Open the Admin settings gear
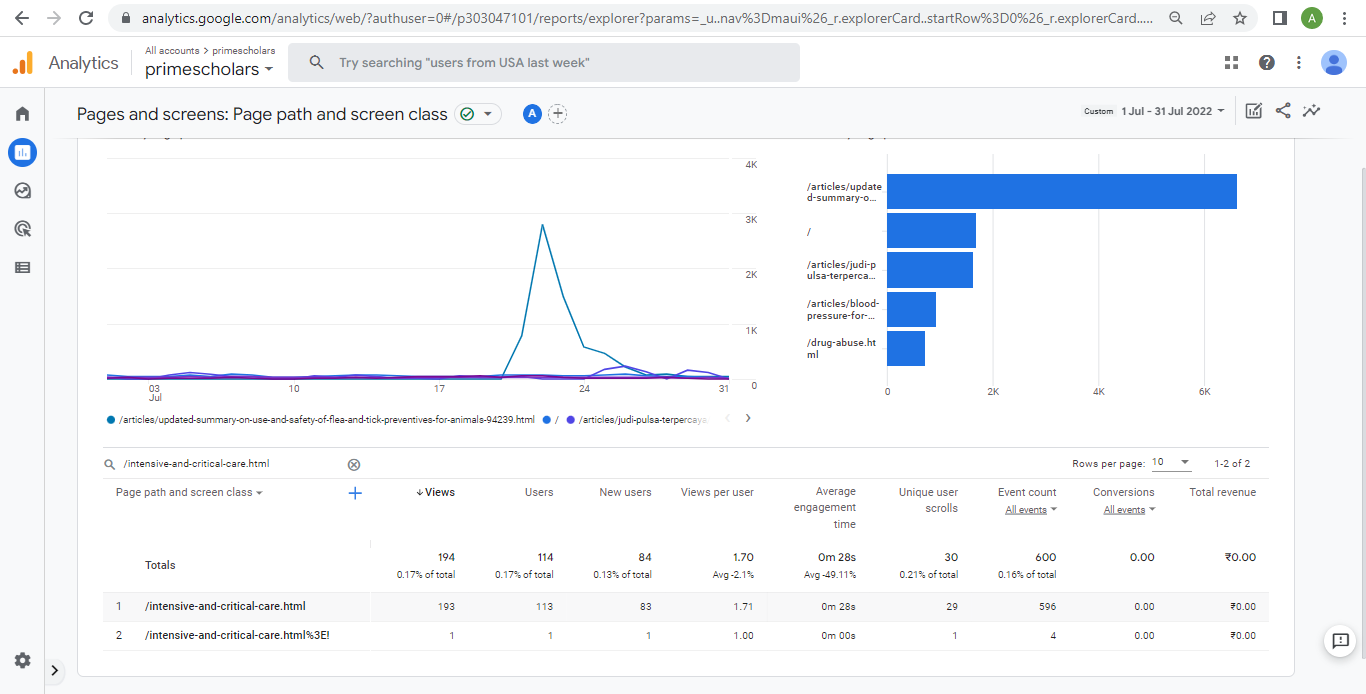Viewport: 1366px width, 694px height. [22, 660]
